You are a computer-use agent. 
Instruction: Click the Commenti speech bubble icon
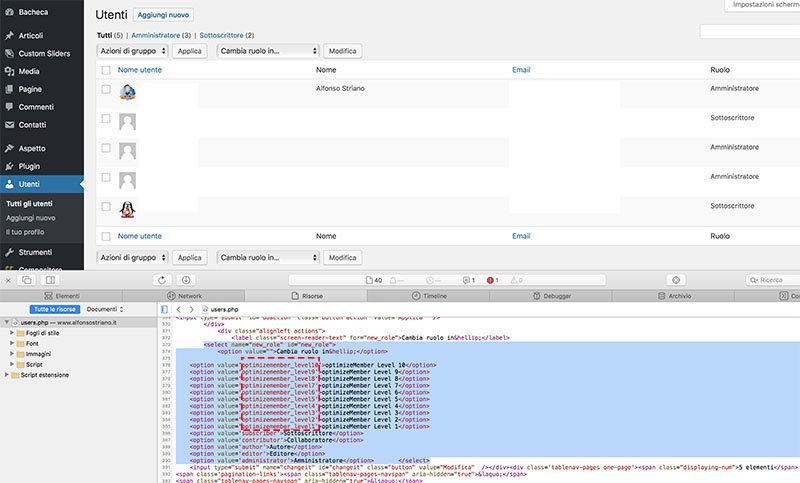[9, 107]
